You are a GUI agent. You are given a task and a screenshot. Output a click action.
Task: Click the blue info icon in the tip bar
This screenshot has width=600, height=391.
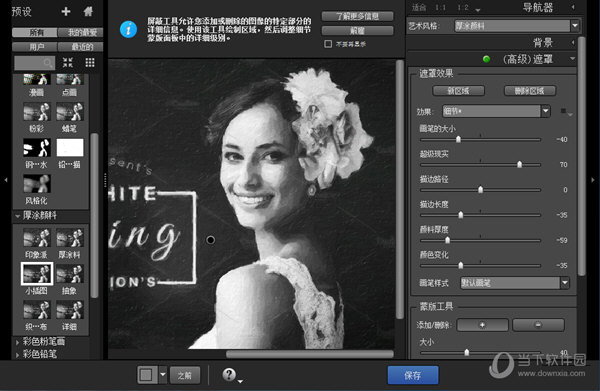(x=129, y=29)
